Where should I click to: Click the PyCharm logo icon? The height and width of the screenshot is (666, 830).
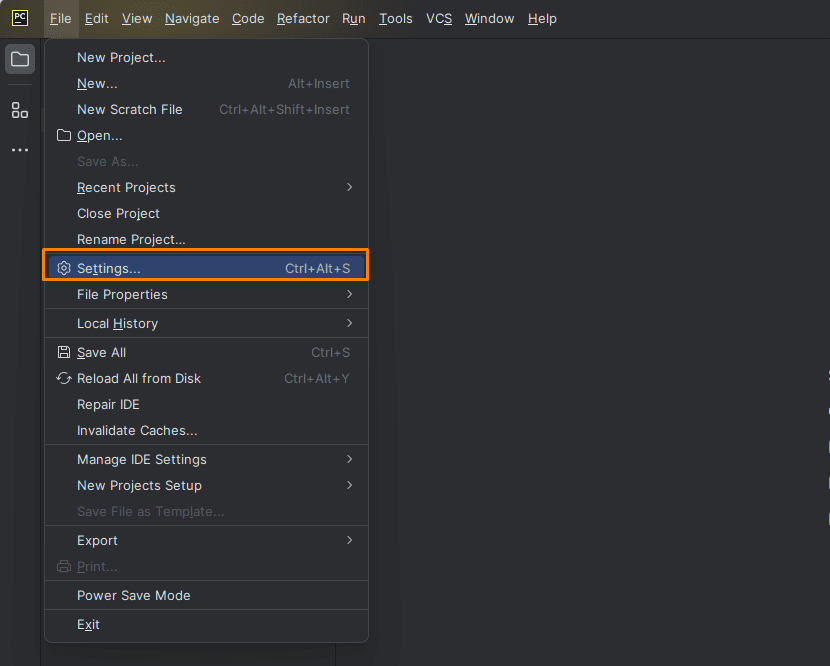pyautogui.click(x=20, y=18)
